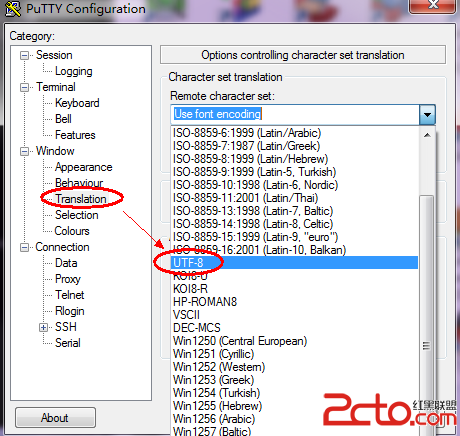This screenshot has height=436, width=460.
Task: Open Behaviour settings category
Action: coord(79,183)
